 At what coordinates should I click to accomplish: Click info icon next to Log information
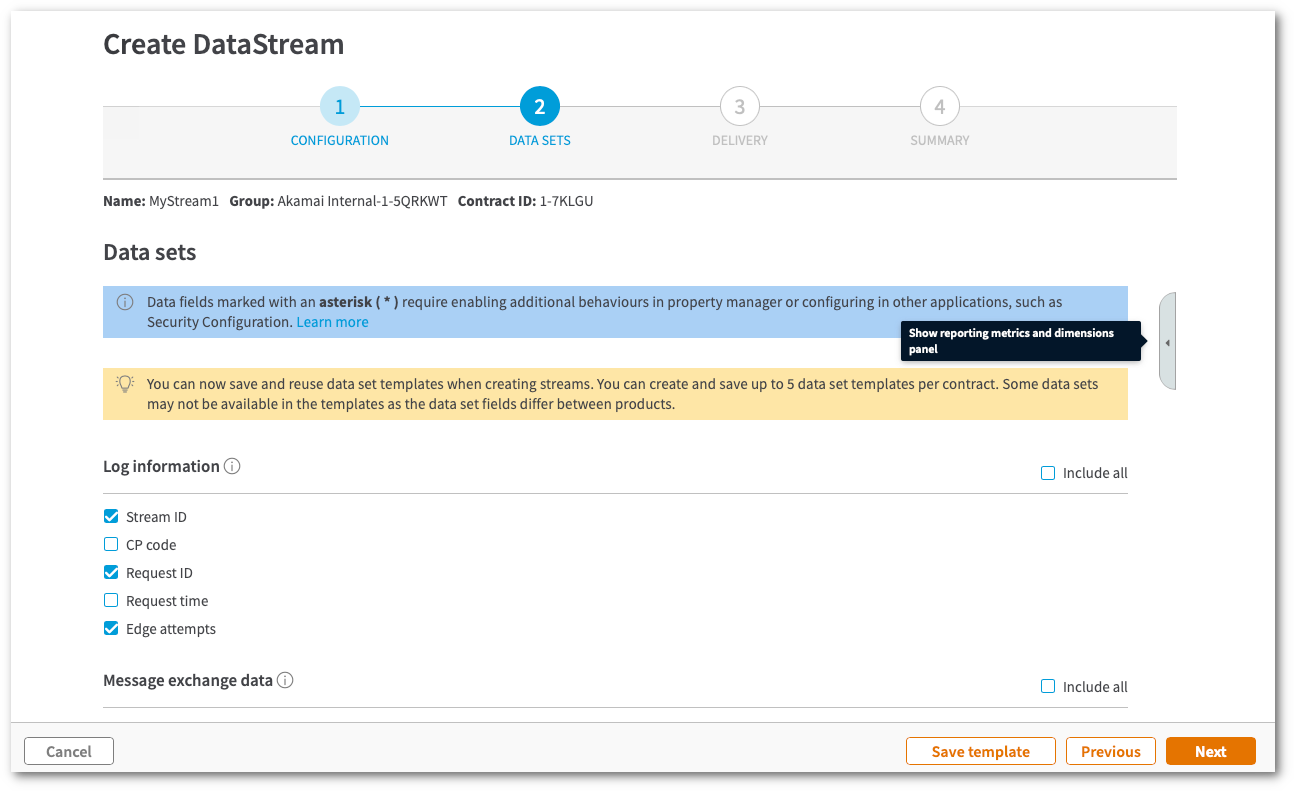point(232,466)
